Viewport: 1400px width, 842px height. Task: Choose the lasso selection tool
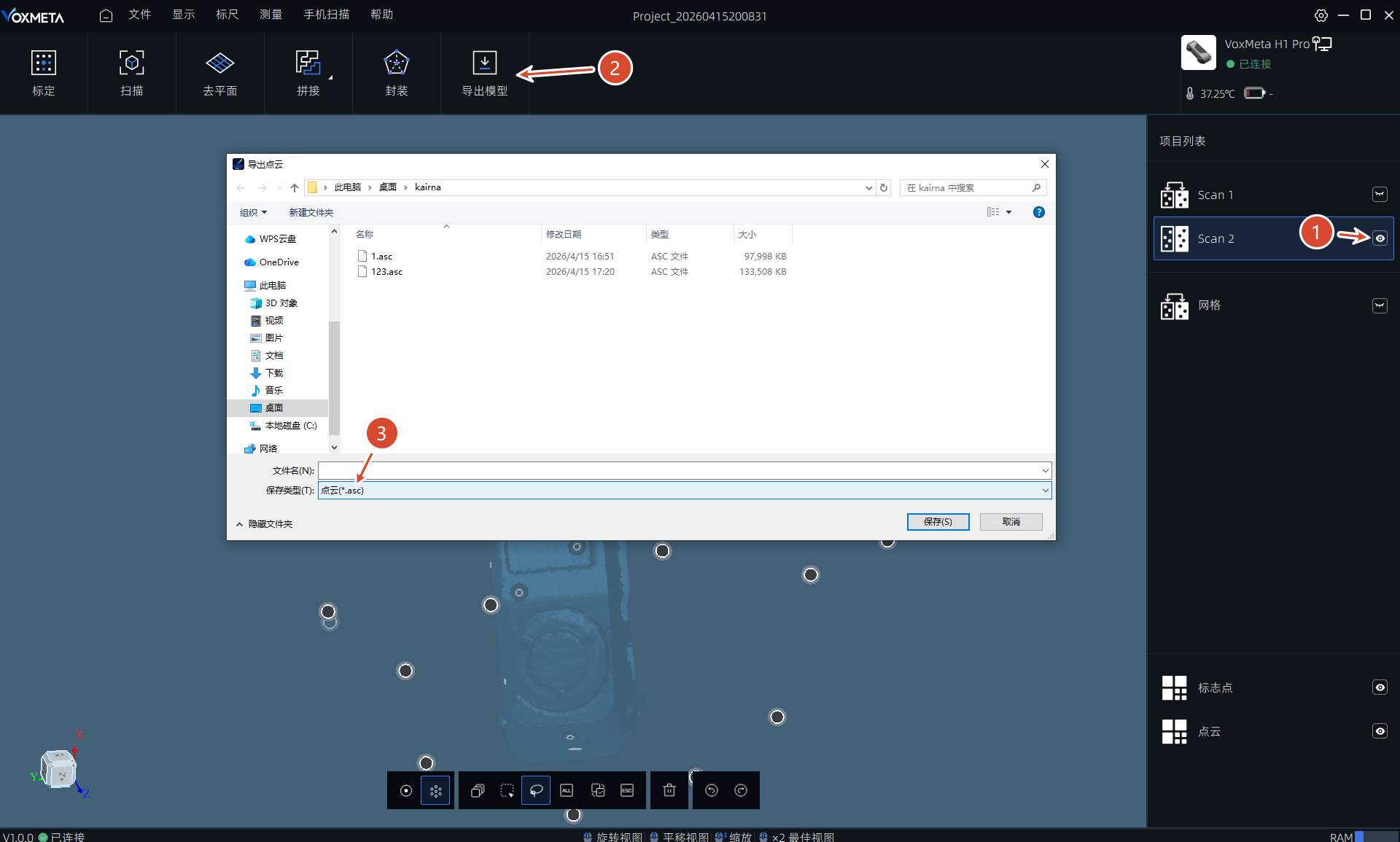point(536,790)
